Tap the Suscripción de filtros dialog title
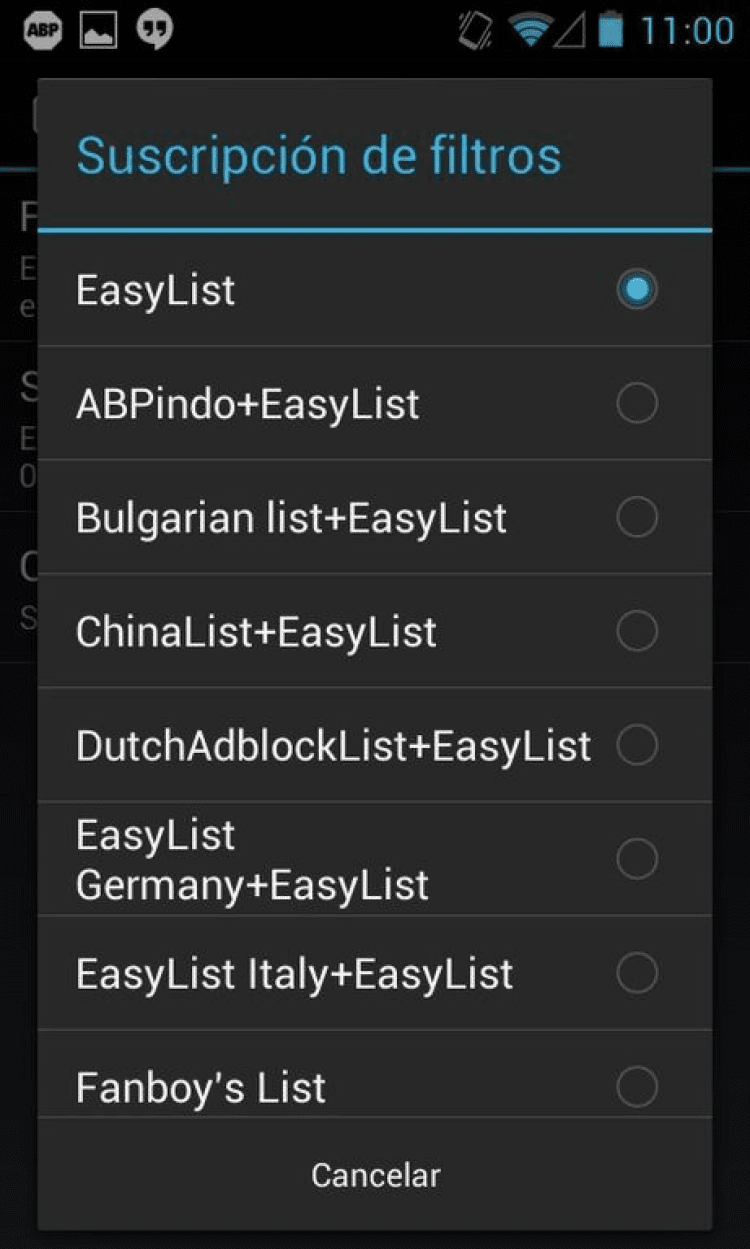 tap(319, 156)
